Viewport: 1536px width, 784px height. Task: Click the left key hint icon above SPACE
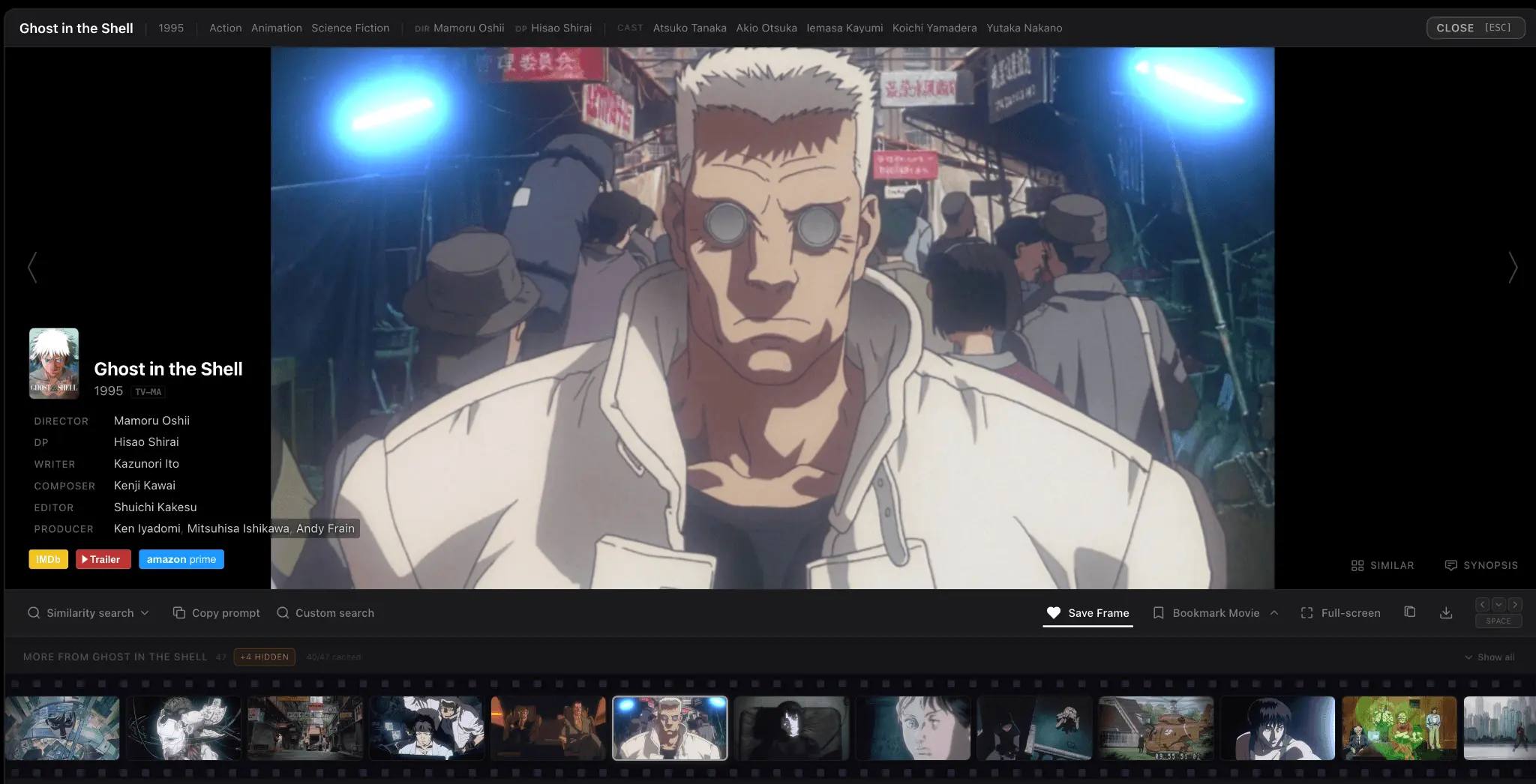point(1483,604)
